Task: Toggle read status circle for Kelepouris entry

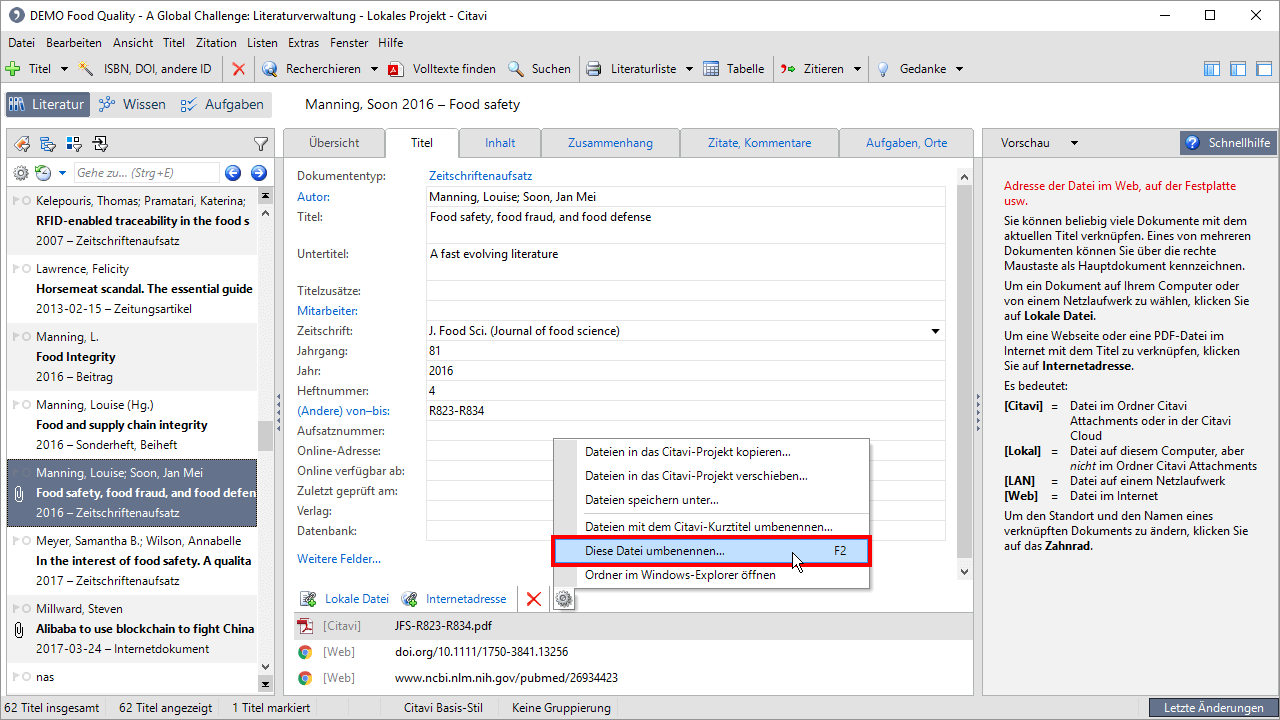Action: pos(26,201)
